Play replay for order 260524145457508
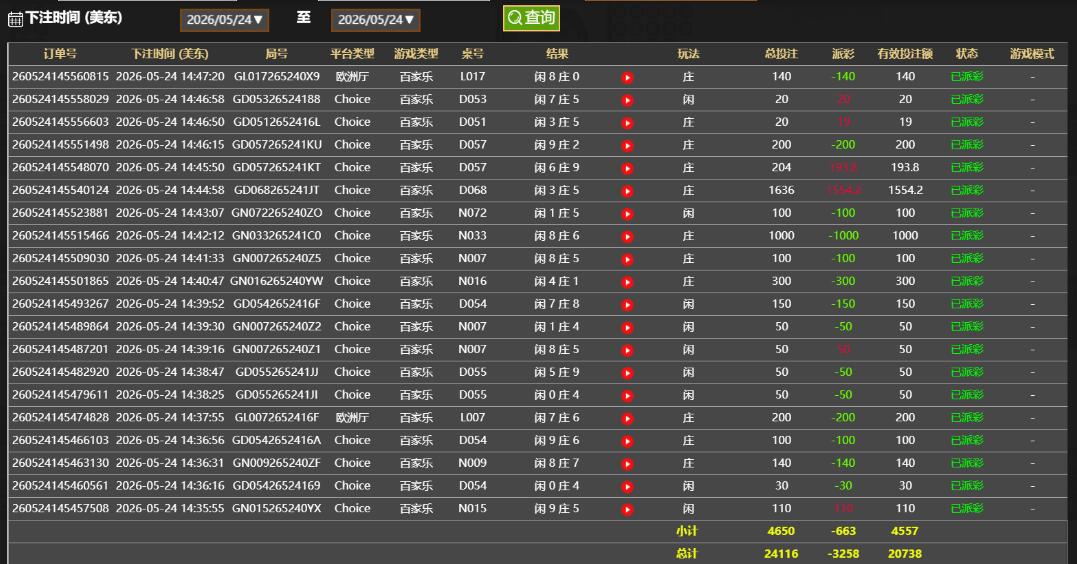The height and width of the screenshot is (564, 1077). [627, 509]
